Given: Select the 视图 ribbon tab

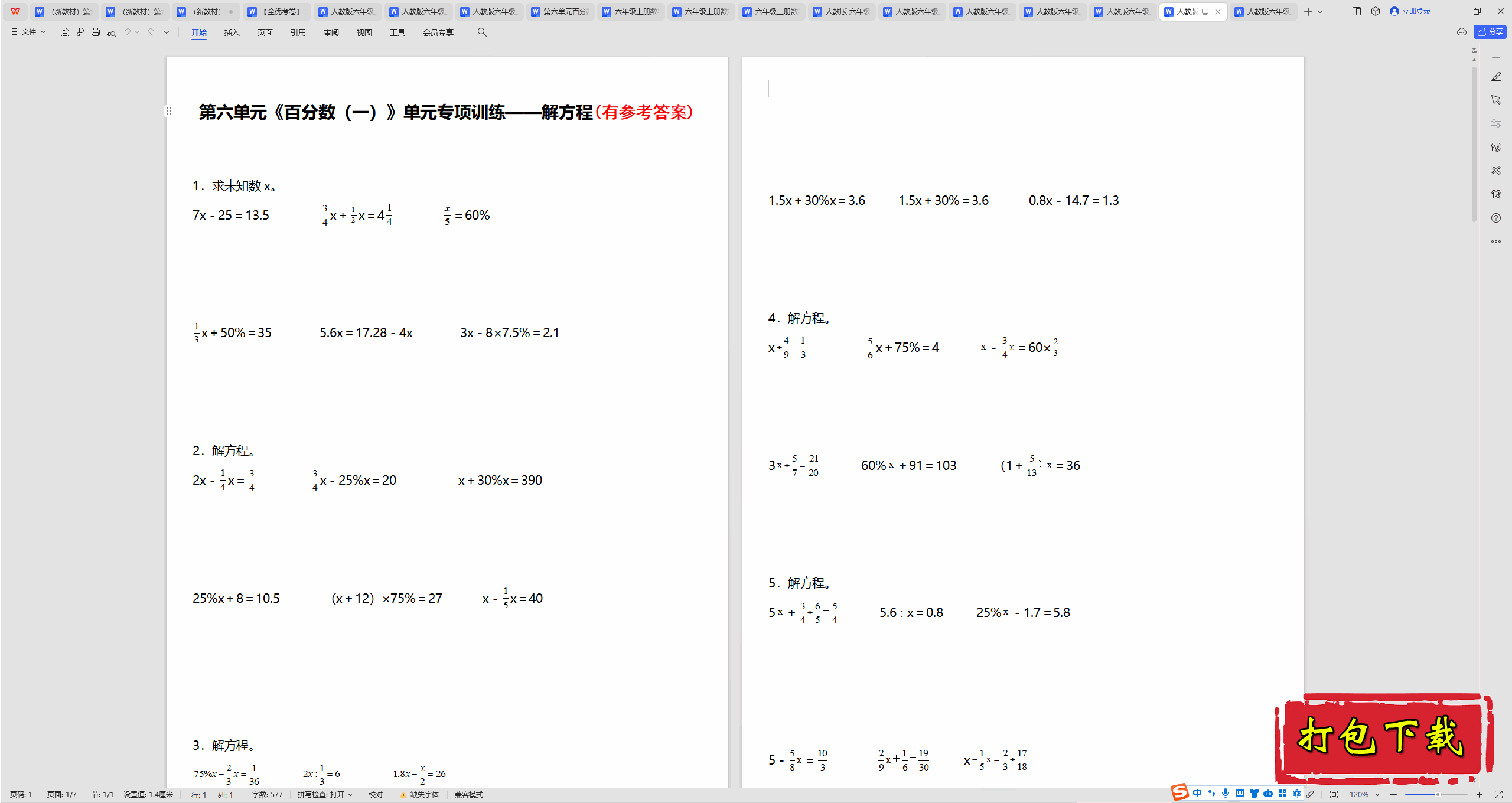Looking at the screenshot, I should (364, 32).
